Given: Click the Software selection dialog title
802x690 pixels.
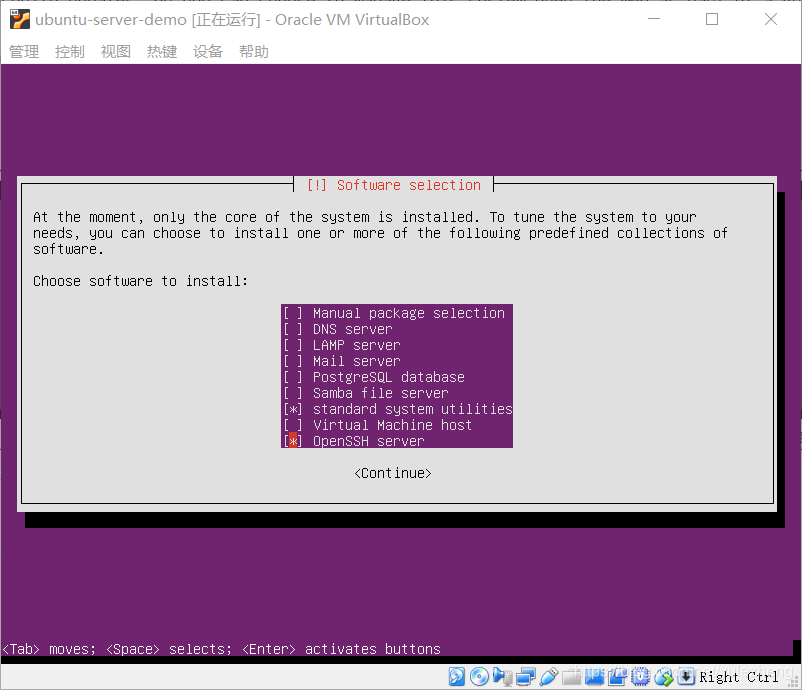Looking at the screenshot, I should [394, 185].
